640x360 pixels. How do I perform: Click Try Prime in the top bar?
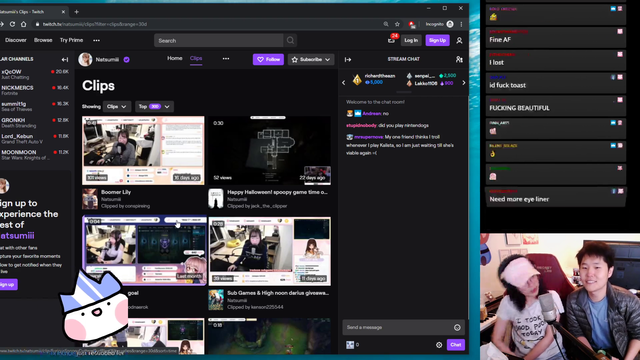pos(71,40)
